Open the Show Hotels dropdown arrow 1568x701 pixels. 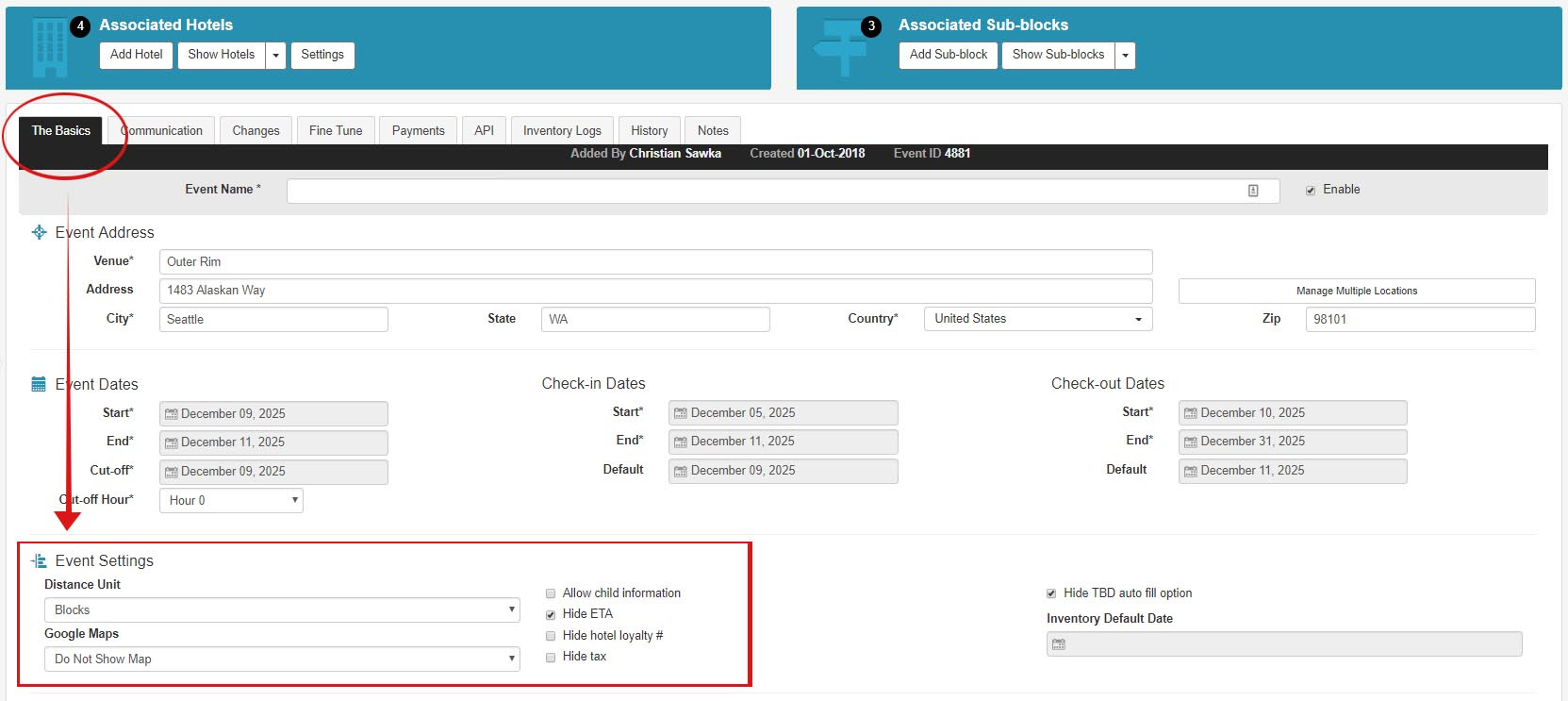[x=275, y=55]
